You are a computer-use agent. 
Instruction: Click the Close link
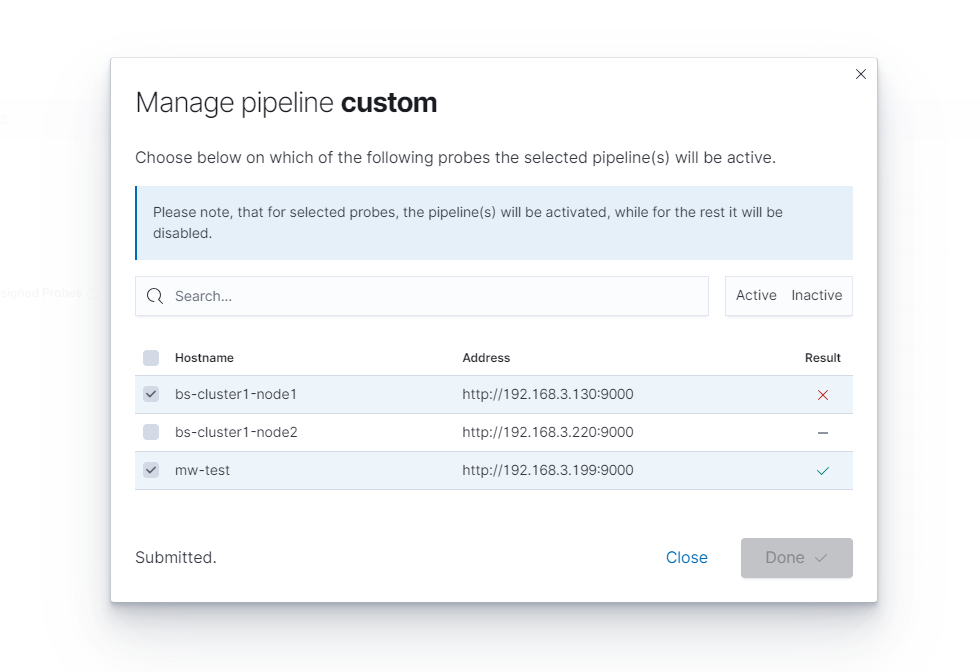pyautogui.click(x=687, y=558)
